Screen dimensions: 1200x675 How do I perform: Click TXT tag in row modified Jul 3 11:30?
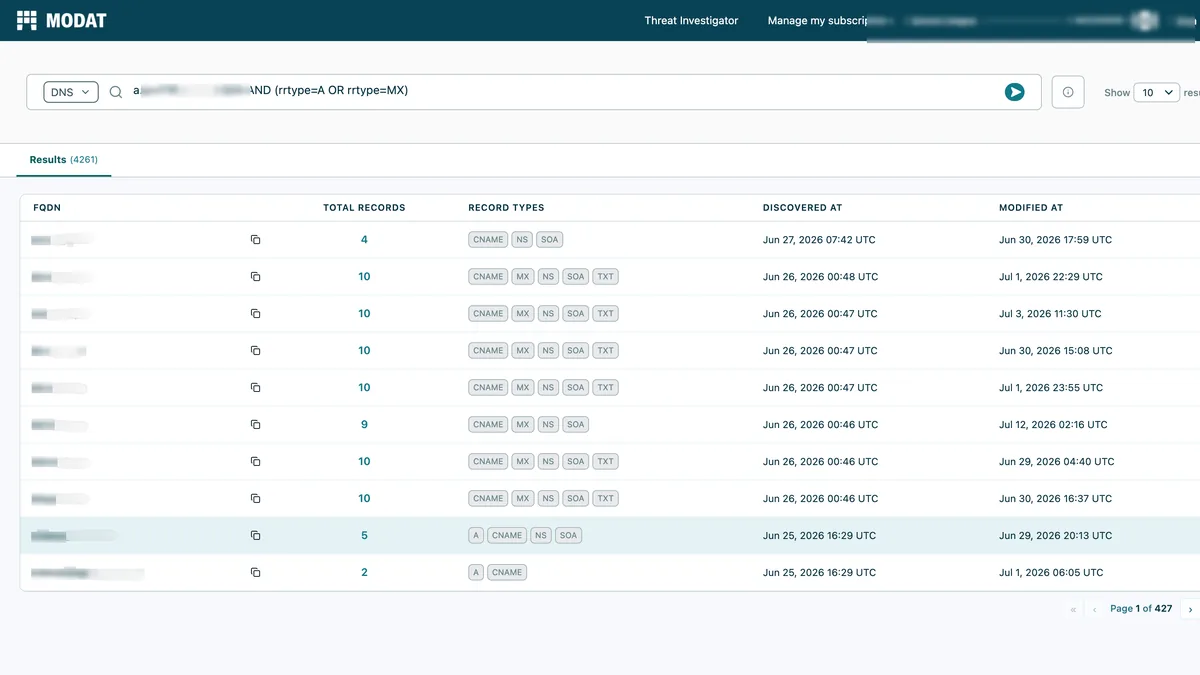[605, 314]
